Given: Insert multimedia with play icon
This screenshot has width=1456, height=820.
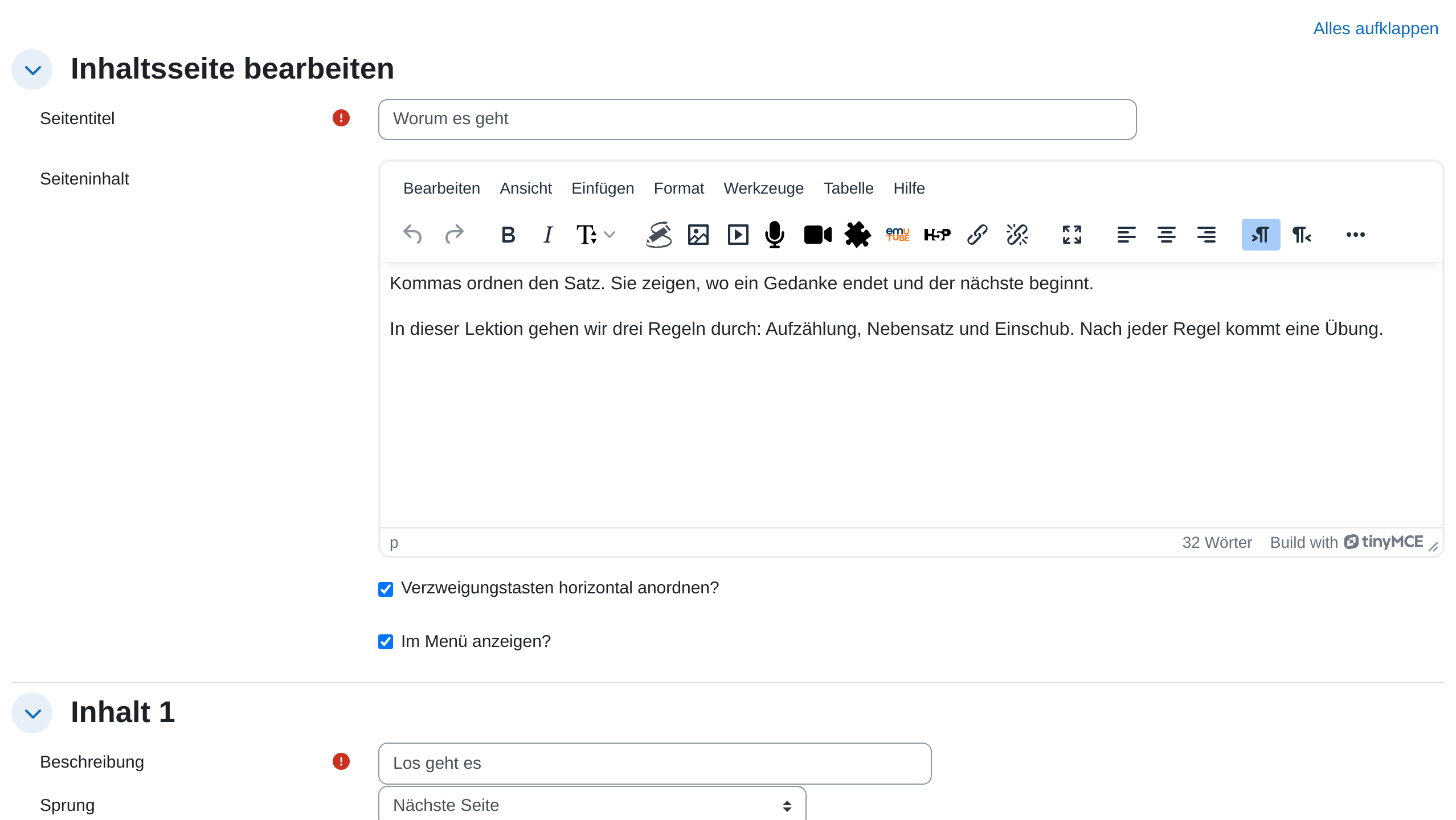Looking at the screenshot, I should pyautogui.click(x=738, y=235).
